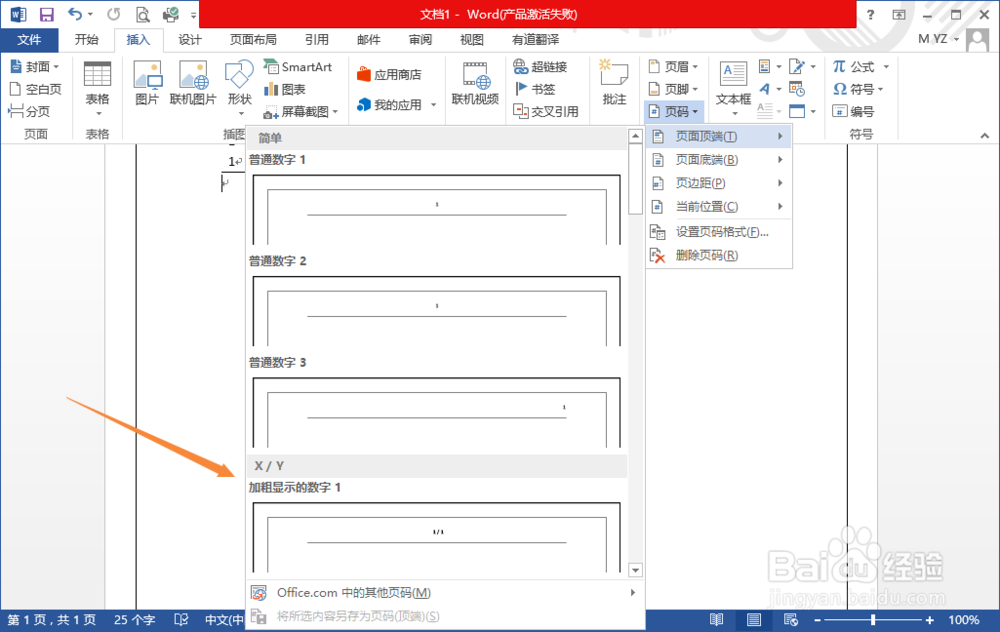Insert a cover page (封面)
1000x632 pixels.
(x=36, y=66)
